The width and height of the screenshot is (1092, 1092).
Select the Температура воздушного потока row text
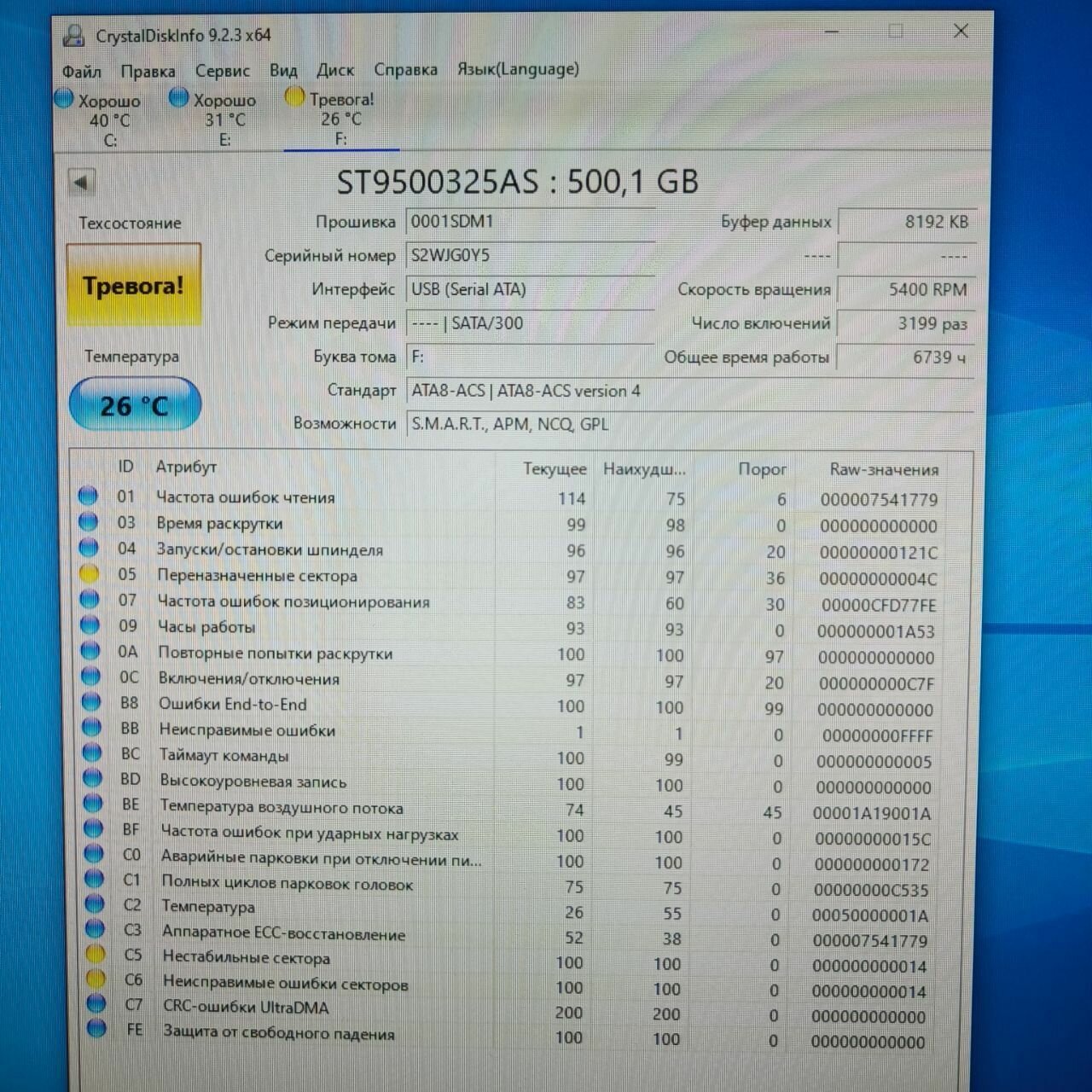282,807
